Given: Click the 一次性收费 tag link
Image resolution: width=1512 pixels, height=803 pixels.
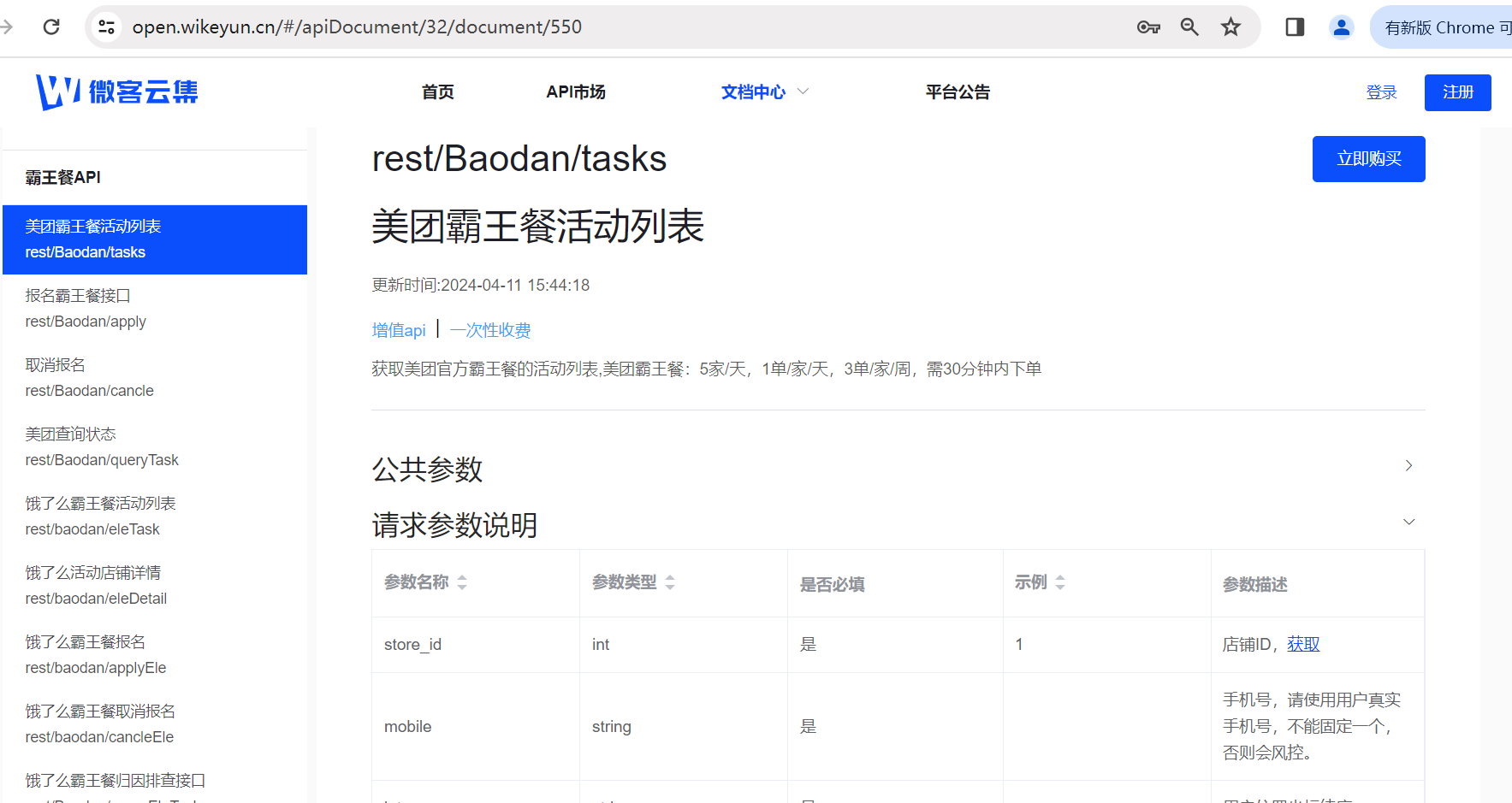Looking at the screenshot, I should 490,330.
